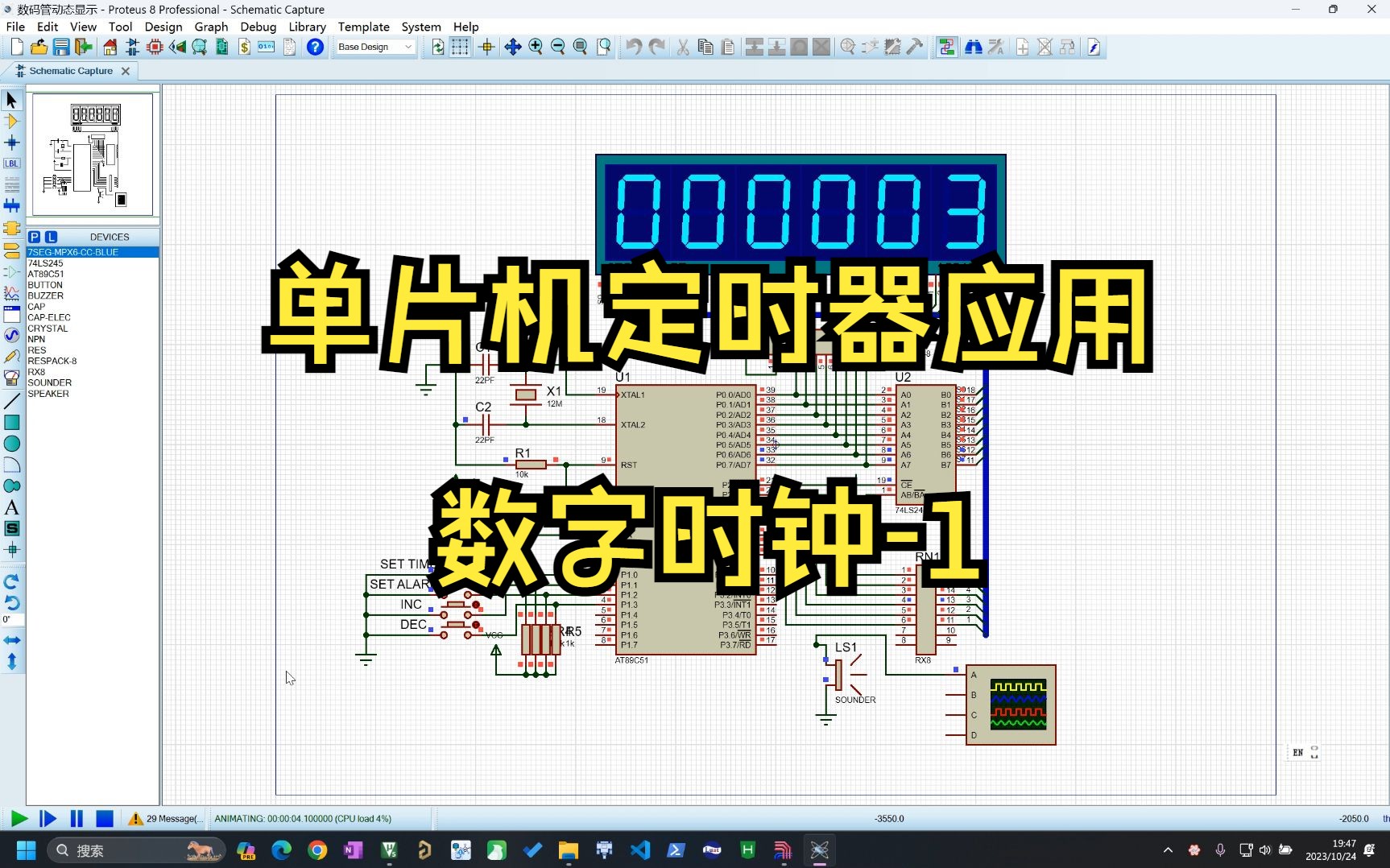The height and width of the screenshot is (868, 1390).
Task: Select the Junction dot mode tool
Action: pyautogui.click(x=11, y=143)
